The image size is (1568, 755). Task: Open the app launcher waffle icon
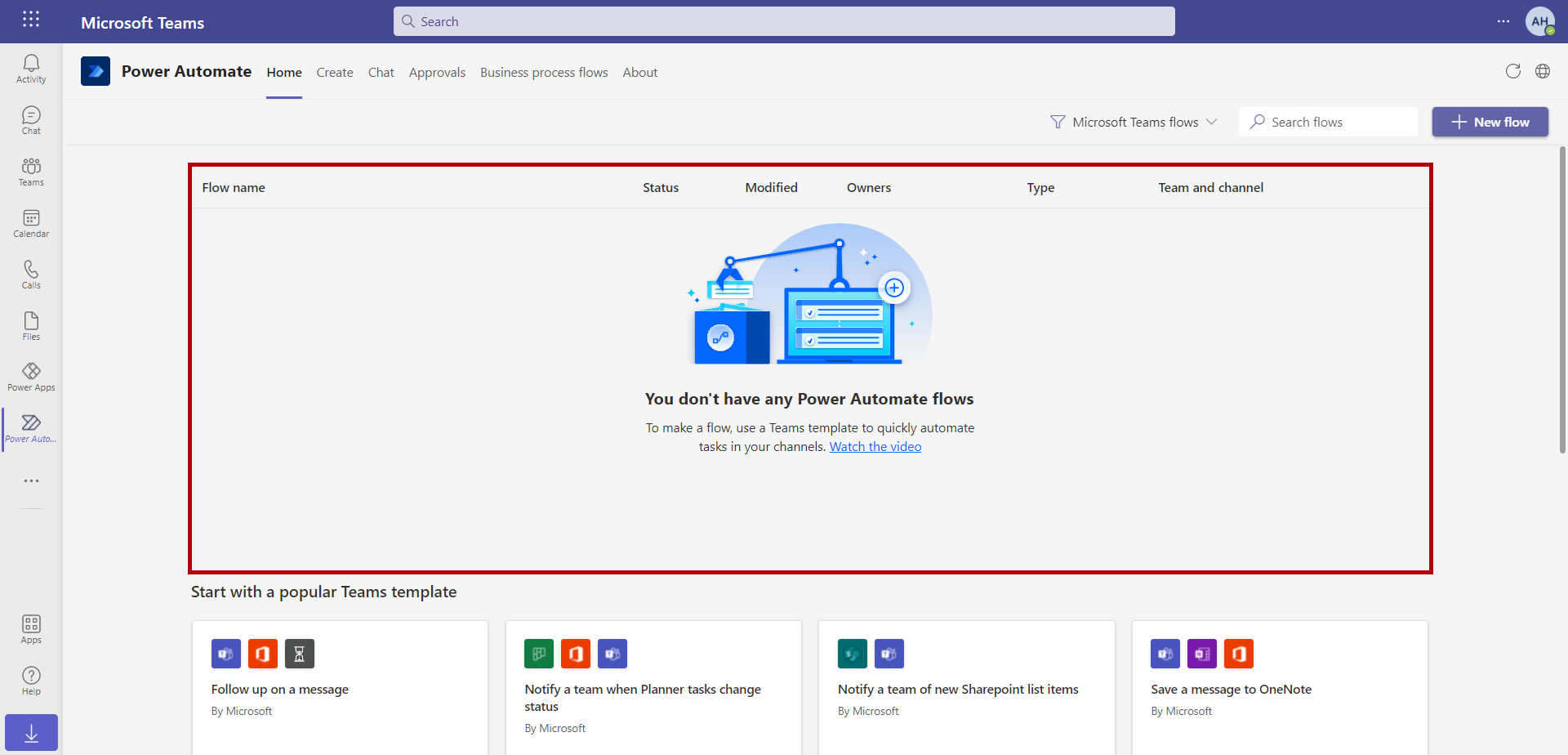coord(31,20)
